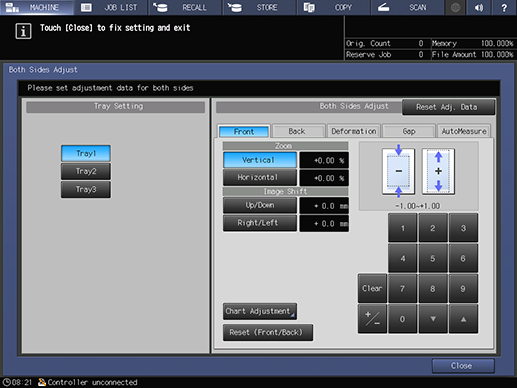Select the Horizontal zoom setting
Image resolution: width=517 pixels, height=388 pixels.
click(x=260, y=177)
